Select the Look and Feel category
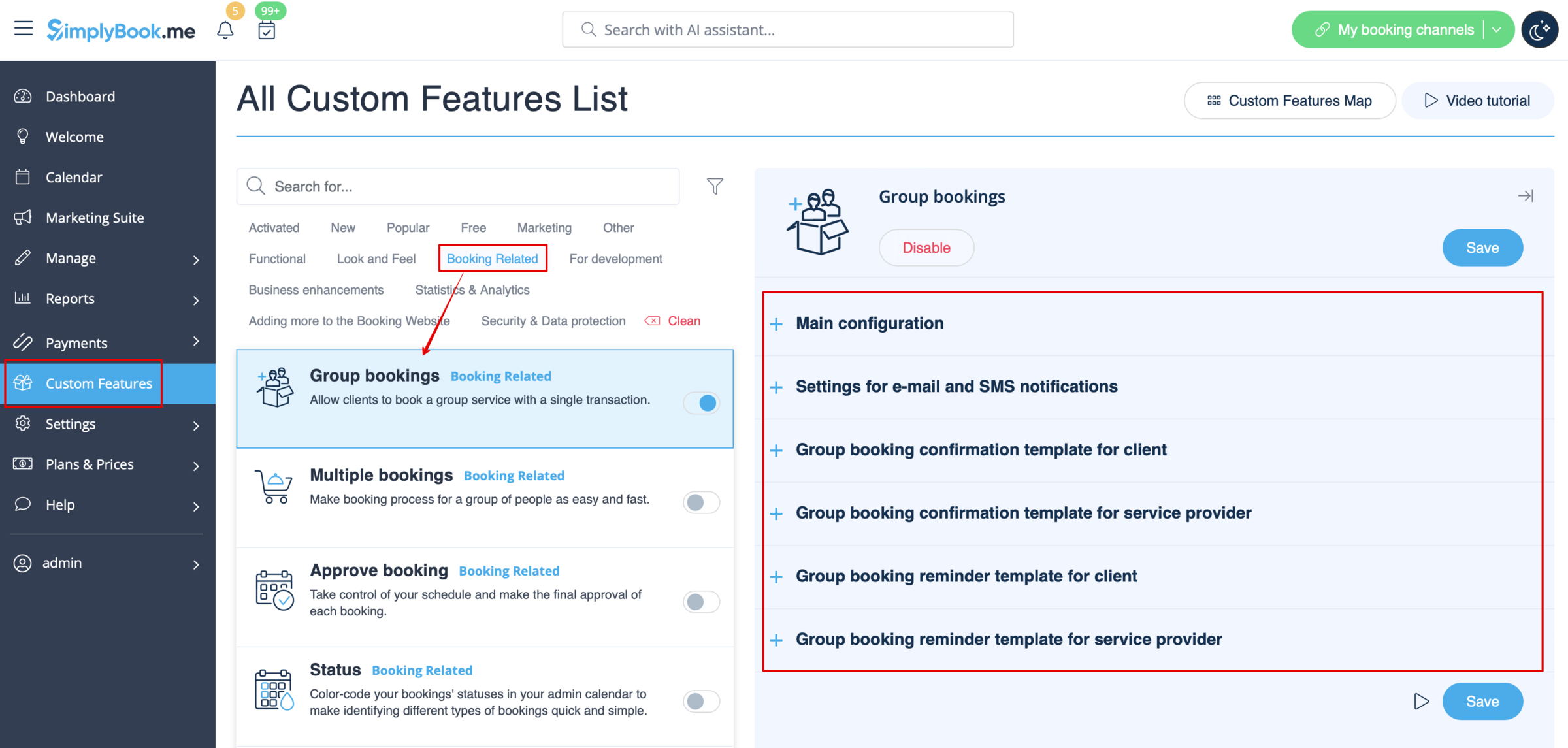Screen dimensions: 1568x748 (376, 258)
